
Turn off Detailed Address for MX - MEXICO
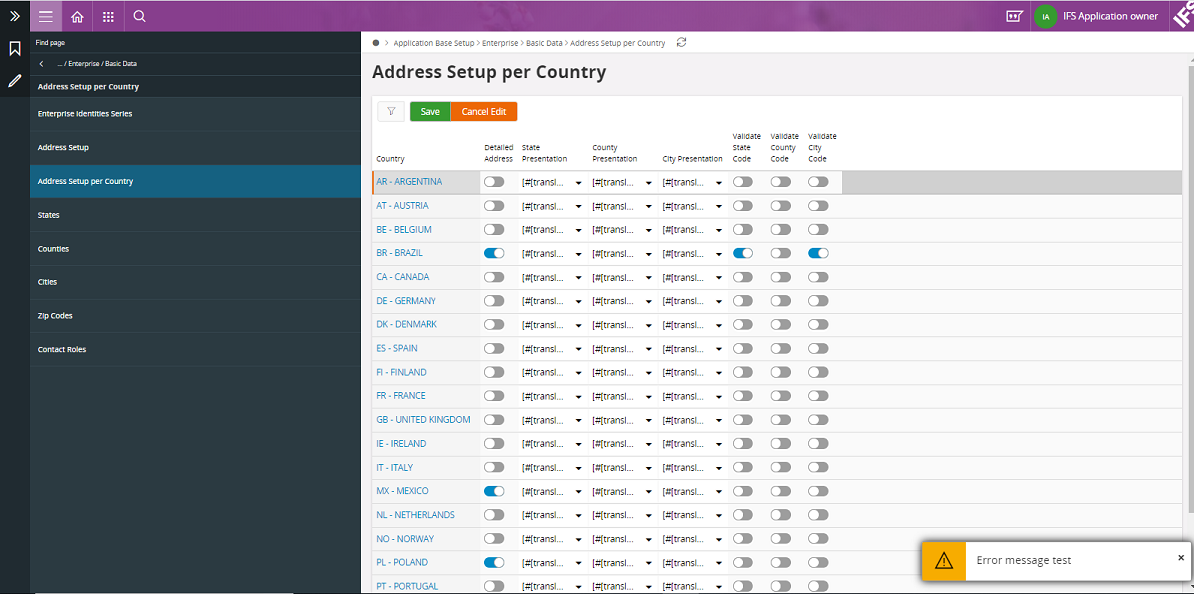[x=494, y=491]
